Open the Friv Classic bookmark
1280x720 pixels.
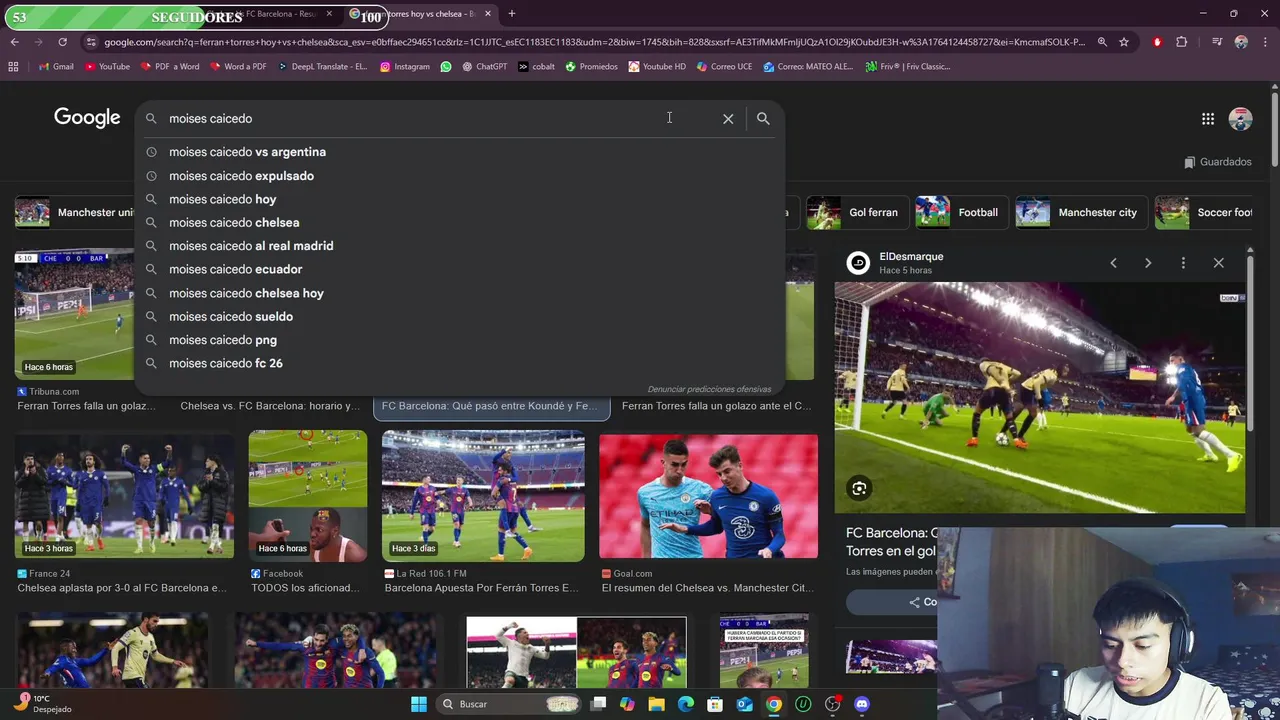pos(907,67)
